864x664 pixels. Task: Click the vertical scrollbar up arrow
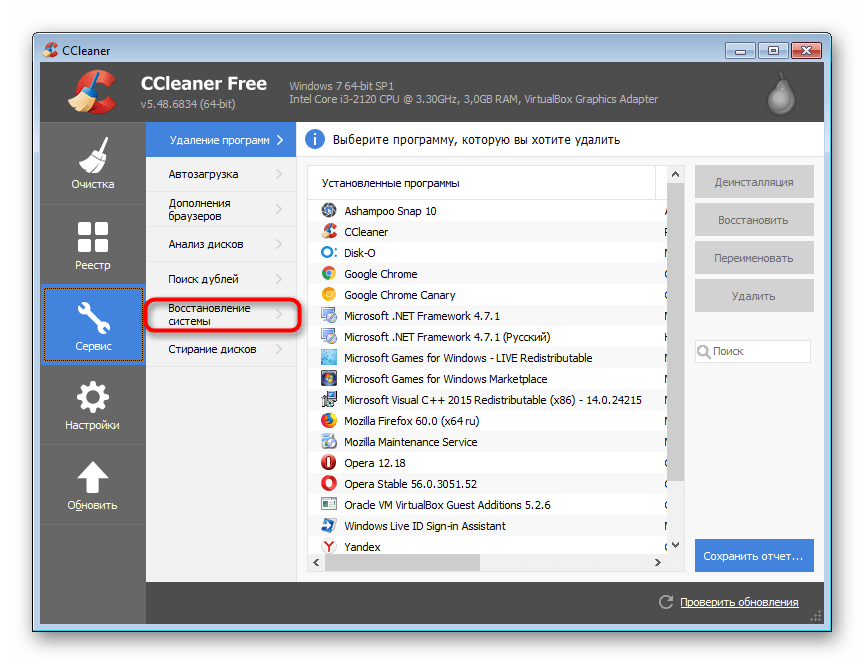676,174
